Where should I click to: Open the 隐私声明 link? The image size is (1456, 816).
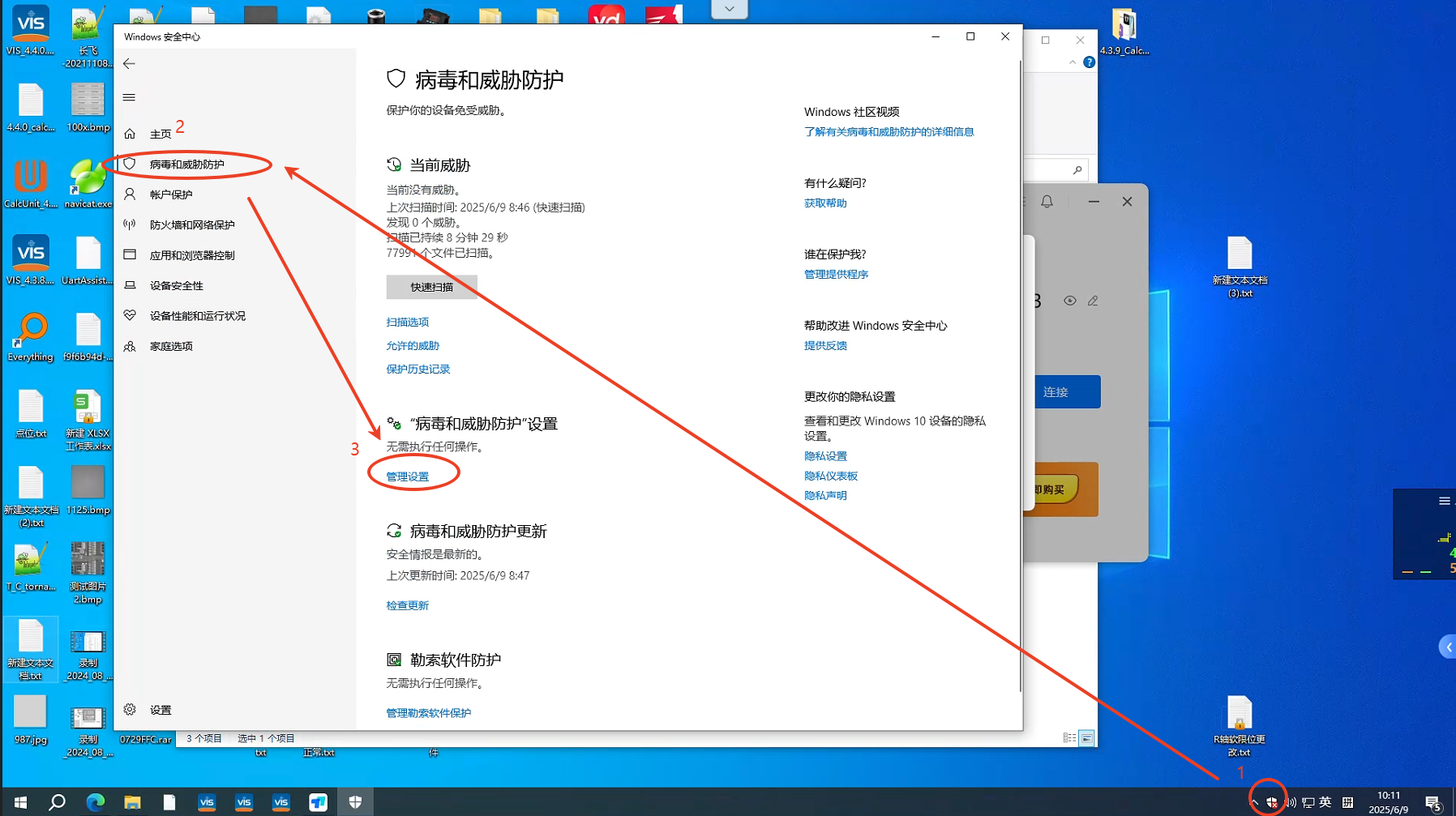click(x=825, y=496)
